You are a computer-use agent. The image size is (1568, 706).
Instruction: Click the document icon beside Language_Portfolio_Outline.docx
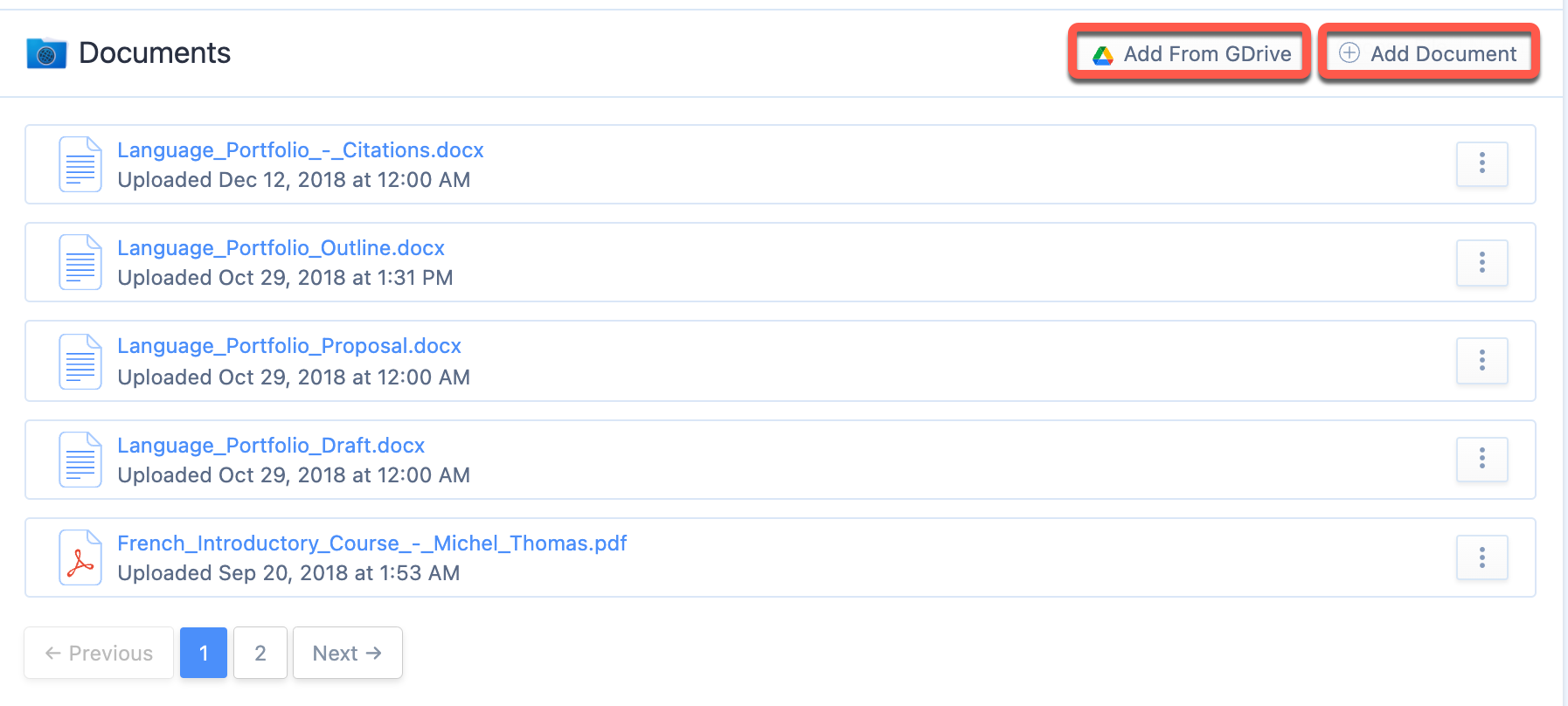pyautogui.click(x=80, y=262)
